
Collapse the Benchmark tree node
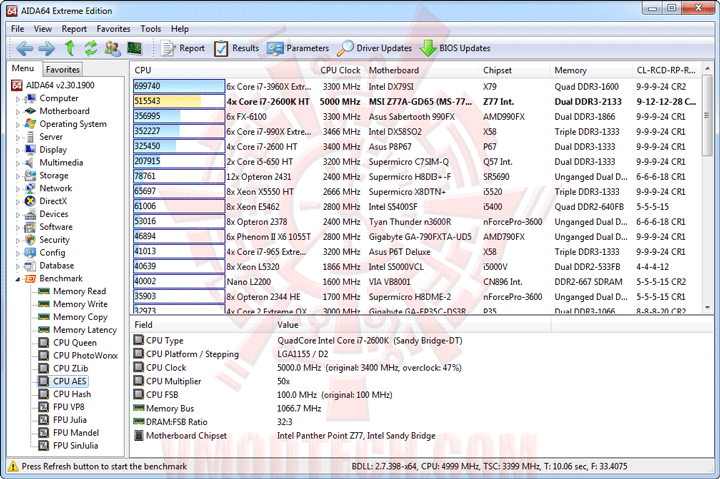pyautogui.click(x=18, y=279)
